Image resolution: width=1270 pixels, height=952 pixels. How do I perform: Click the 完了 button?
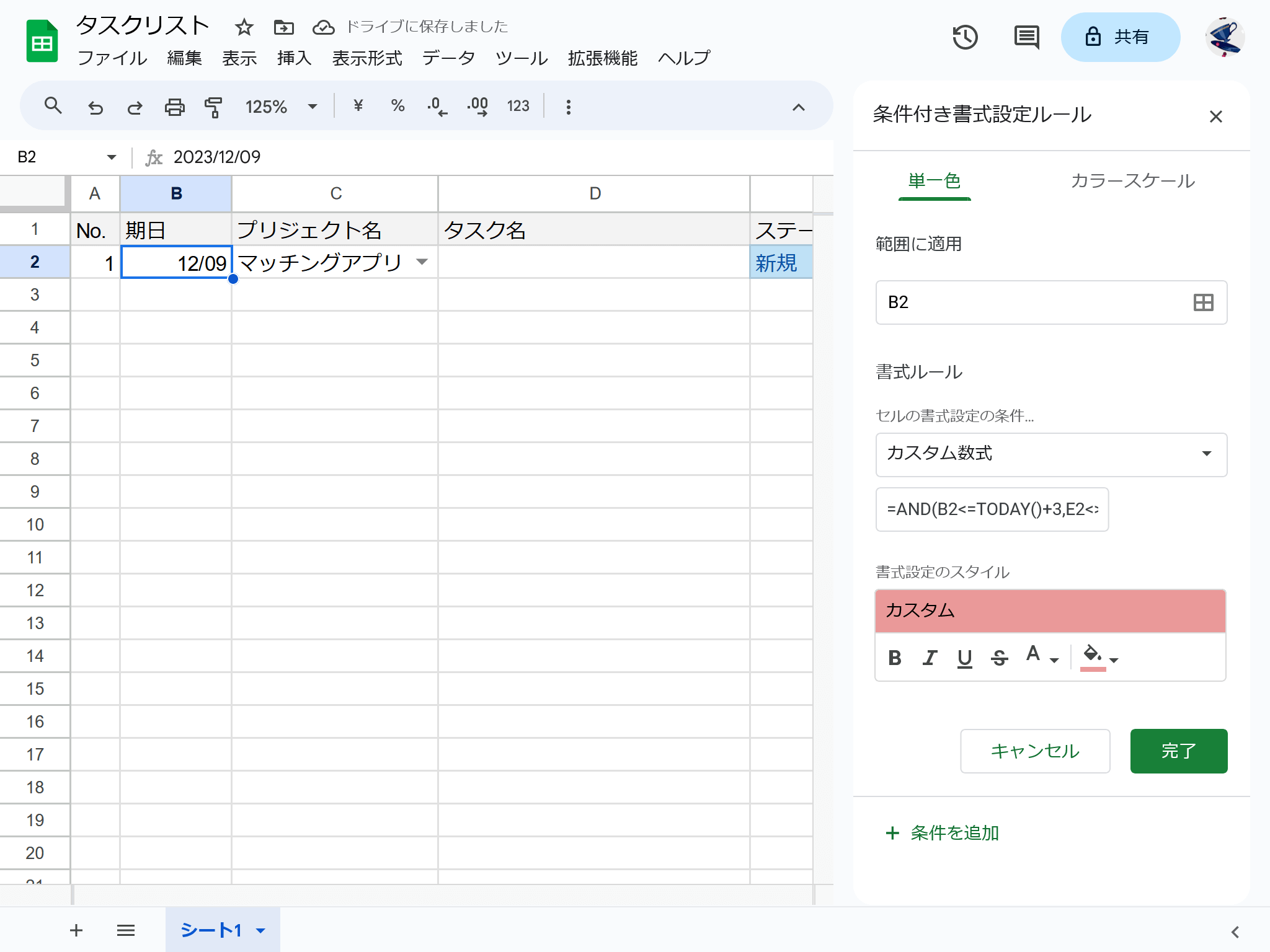1178,751
